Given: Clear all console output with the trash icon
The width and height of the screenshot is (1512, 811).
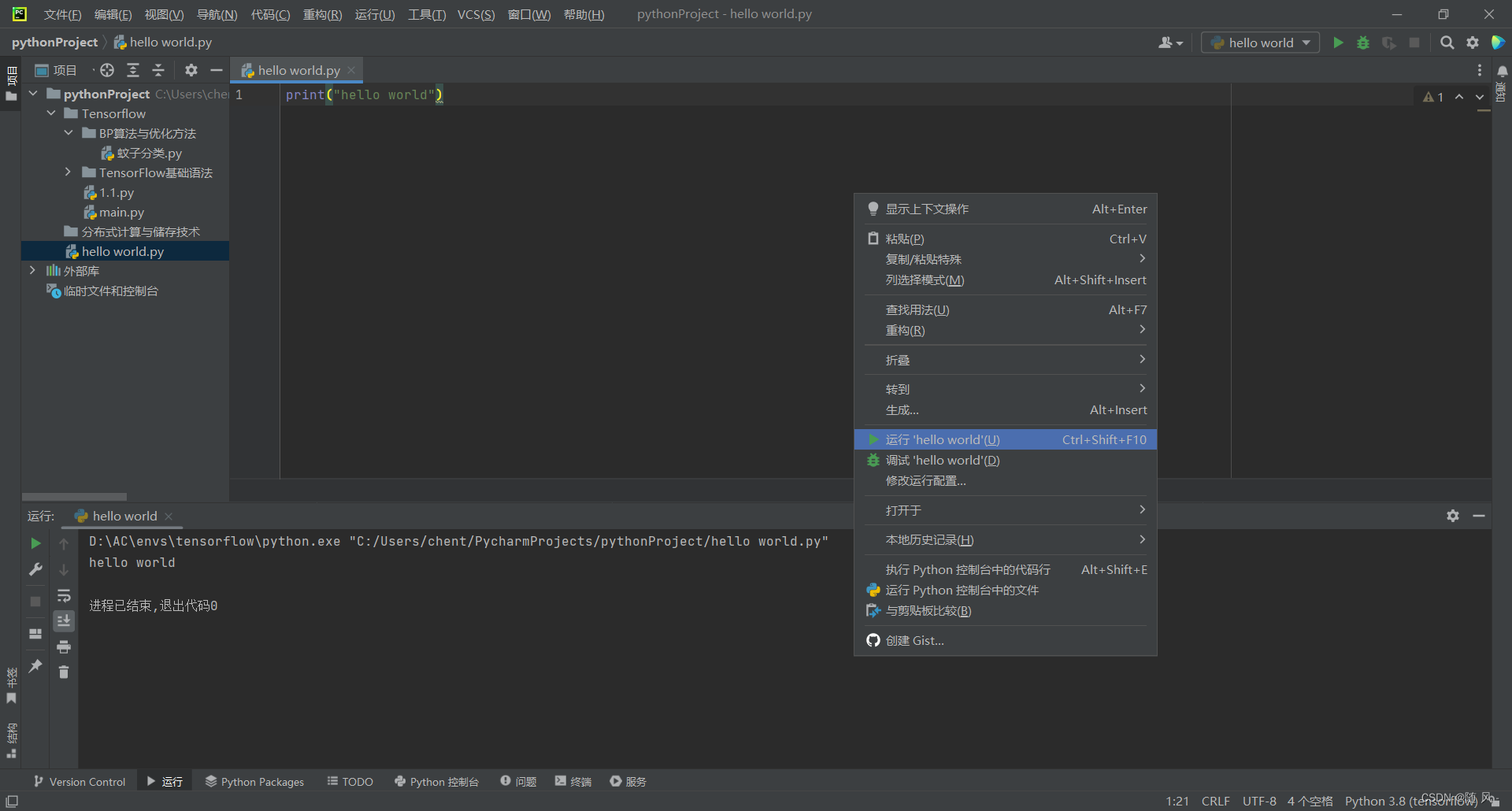Looking at the screenshot, I should point(64,672).
